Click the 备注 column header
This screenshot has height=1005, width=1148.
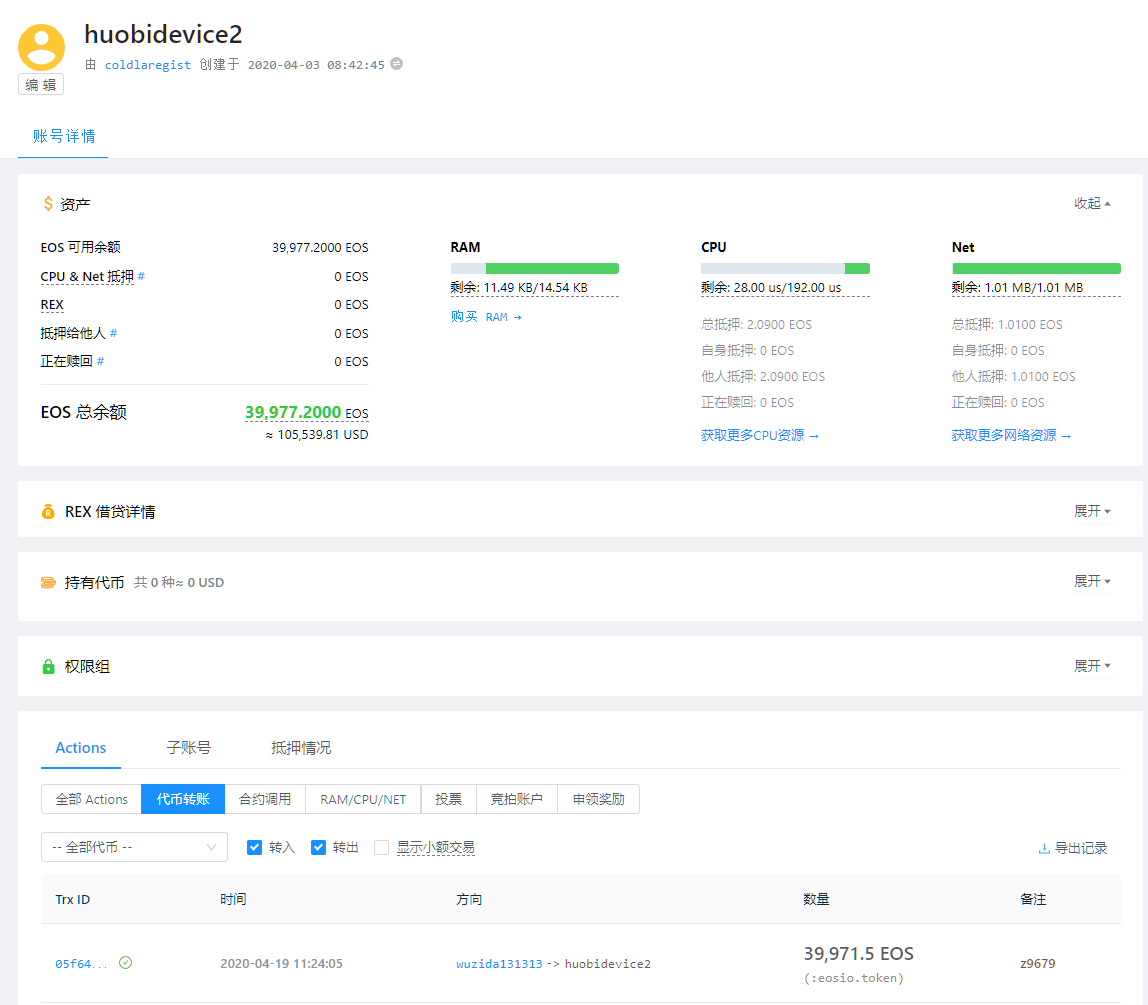pos(1033,900)
